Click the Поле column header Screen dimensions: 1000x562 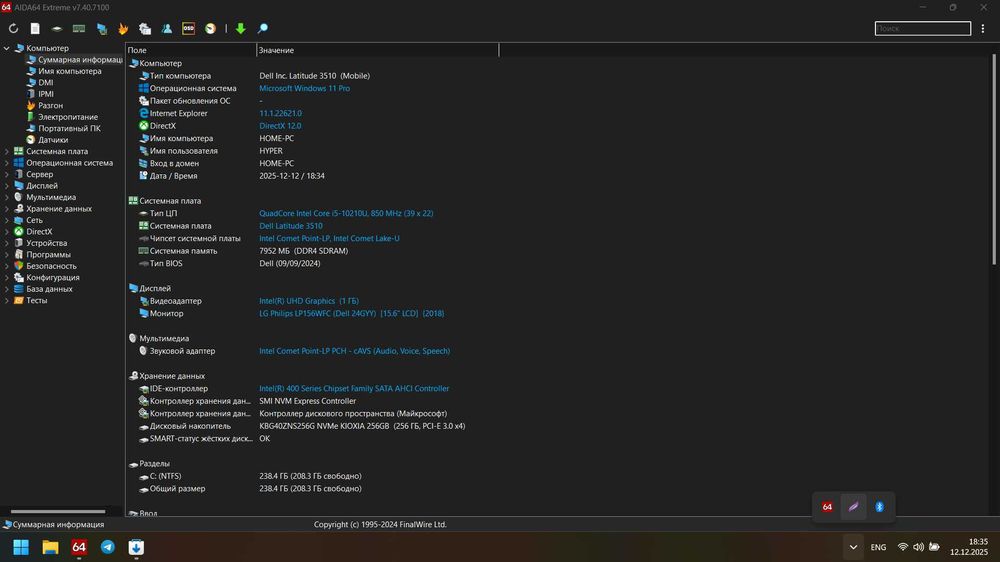pos(191,50)
